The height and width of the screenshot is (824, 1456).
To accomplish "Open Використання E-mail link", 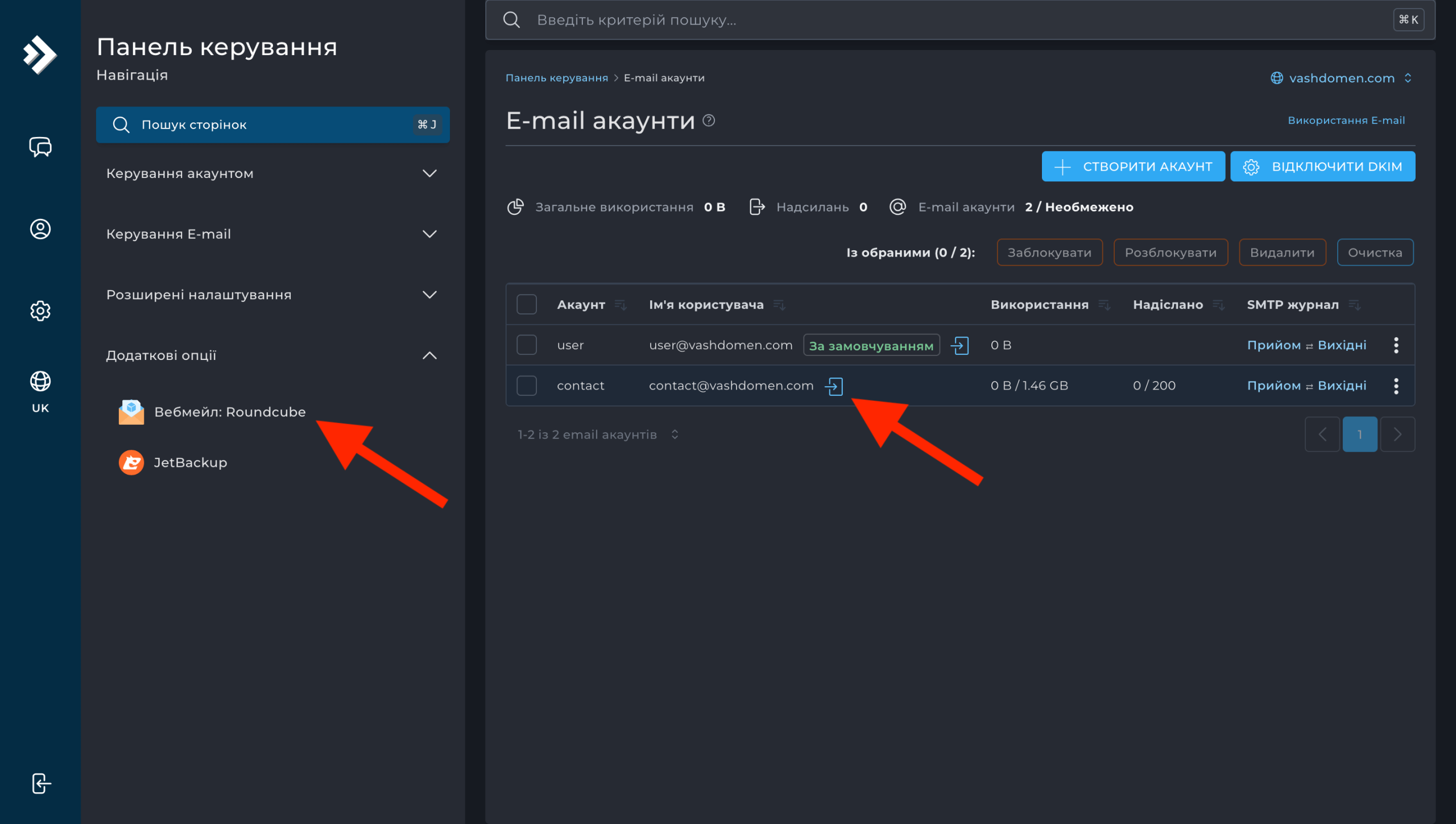I will point(1346,121).
